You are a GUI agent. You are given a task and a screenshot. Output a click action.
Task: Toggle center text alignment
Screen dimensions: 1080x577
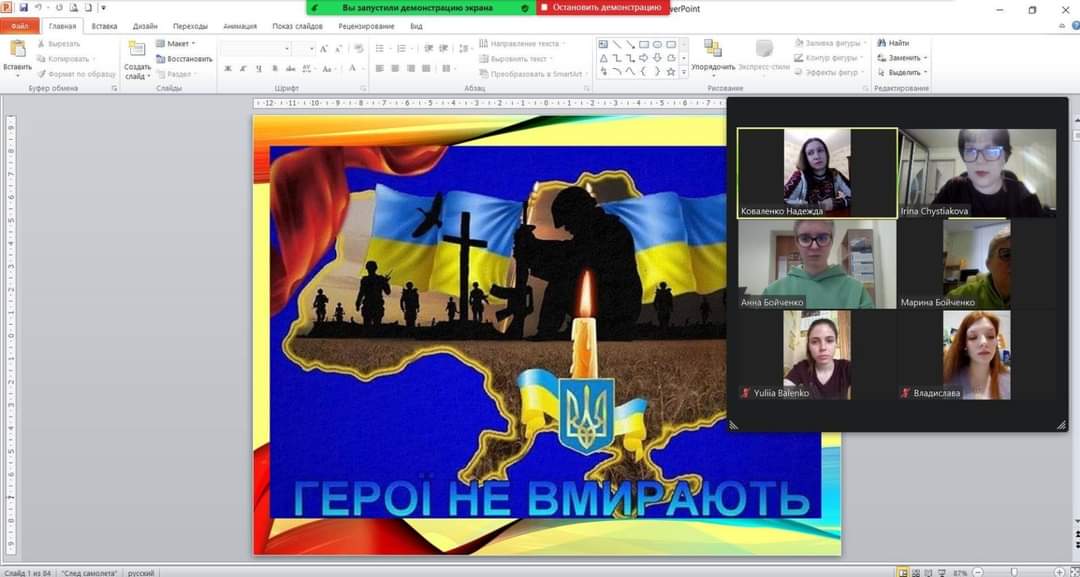395,69
